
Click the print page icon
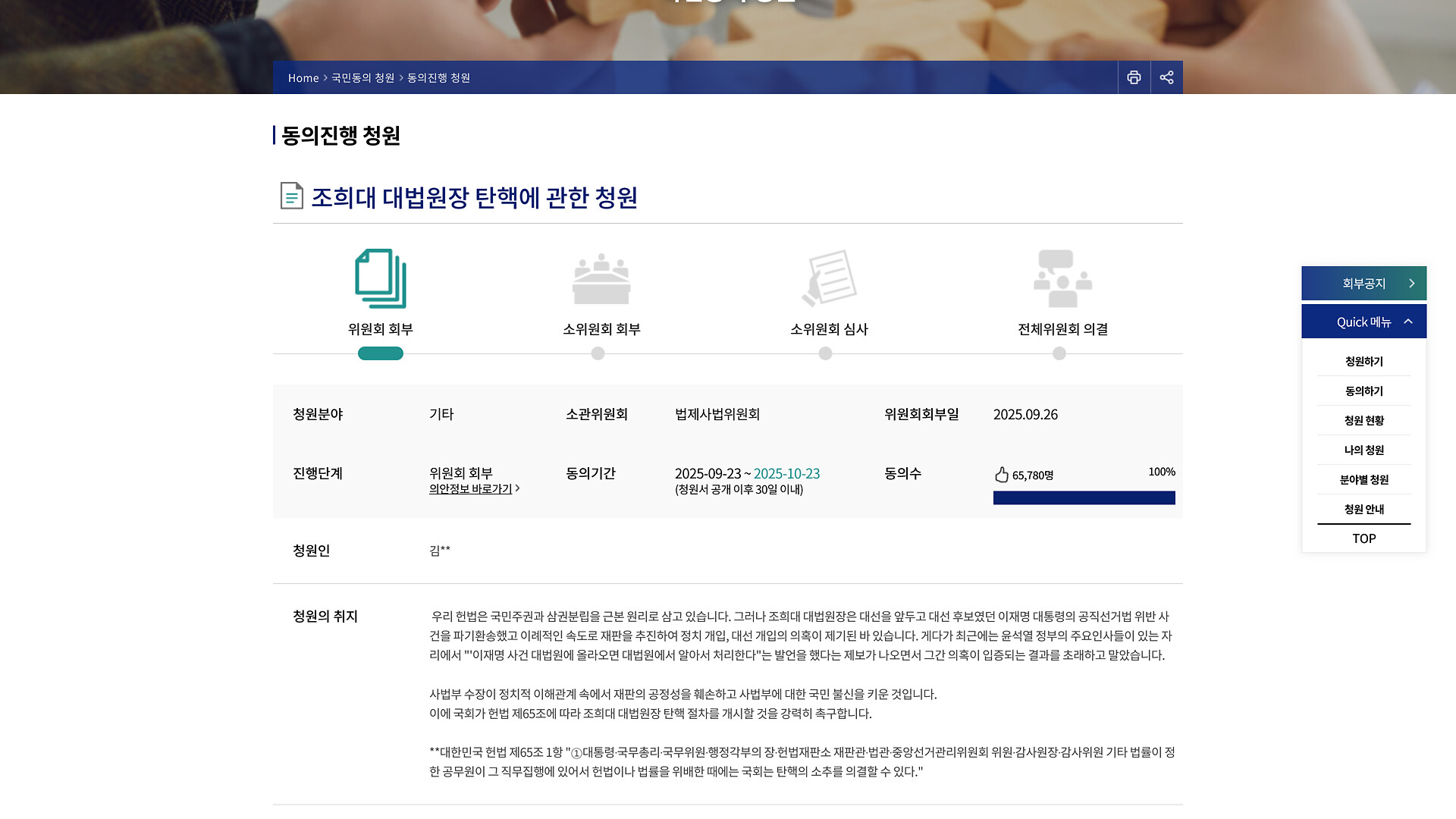[1134, 77]
